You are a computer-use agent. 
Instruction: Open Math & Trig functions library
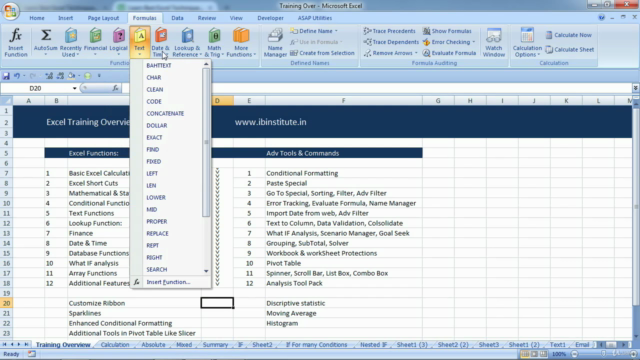[x=214, y=42]
